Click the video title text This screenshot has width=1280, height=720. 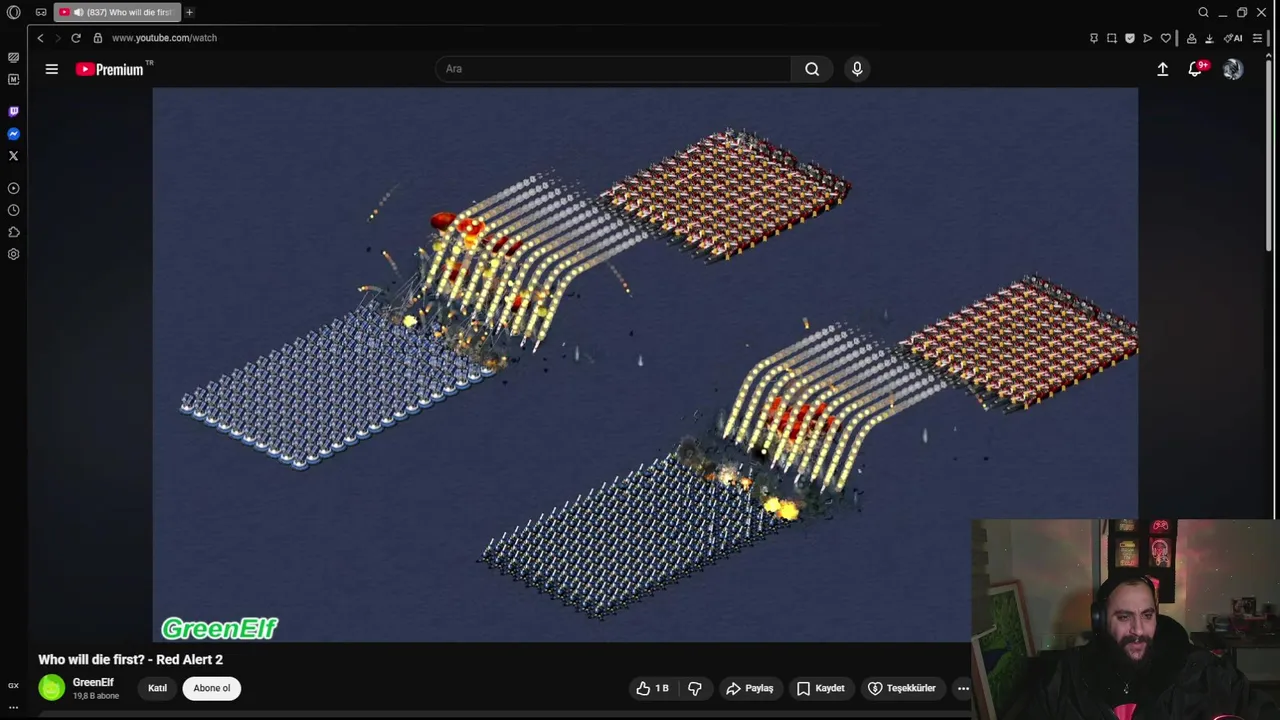[130, 660]
